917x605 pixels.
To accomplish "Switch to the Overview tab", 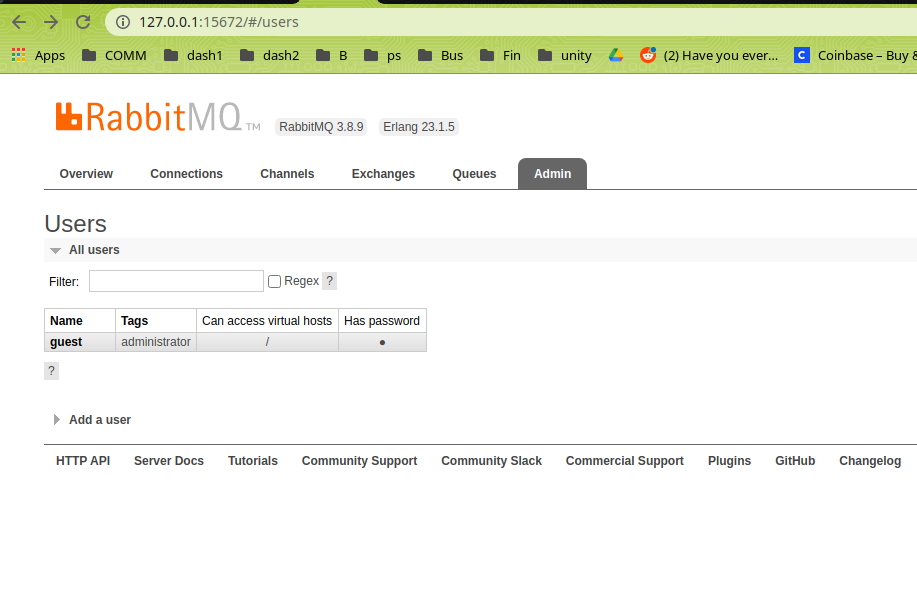I will tap(86, 174).
